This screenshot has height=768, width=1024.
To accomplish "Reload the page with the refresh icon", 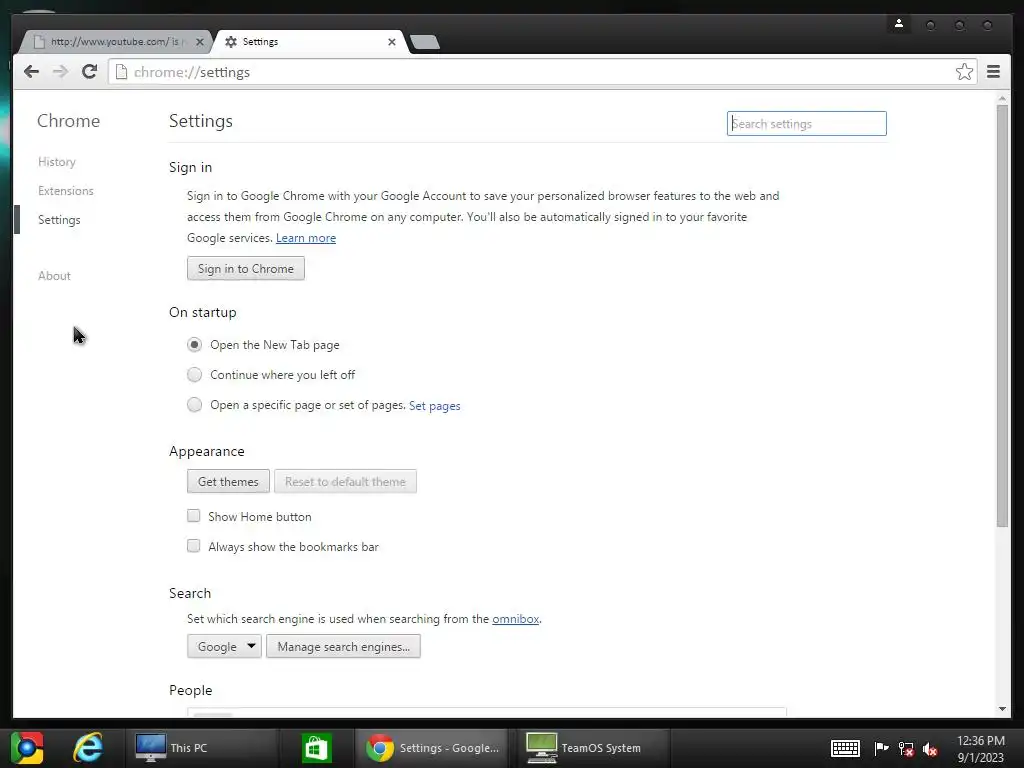I will point(89,72).
